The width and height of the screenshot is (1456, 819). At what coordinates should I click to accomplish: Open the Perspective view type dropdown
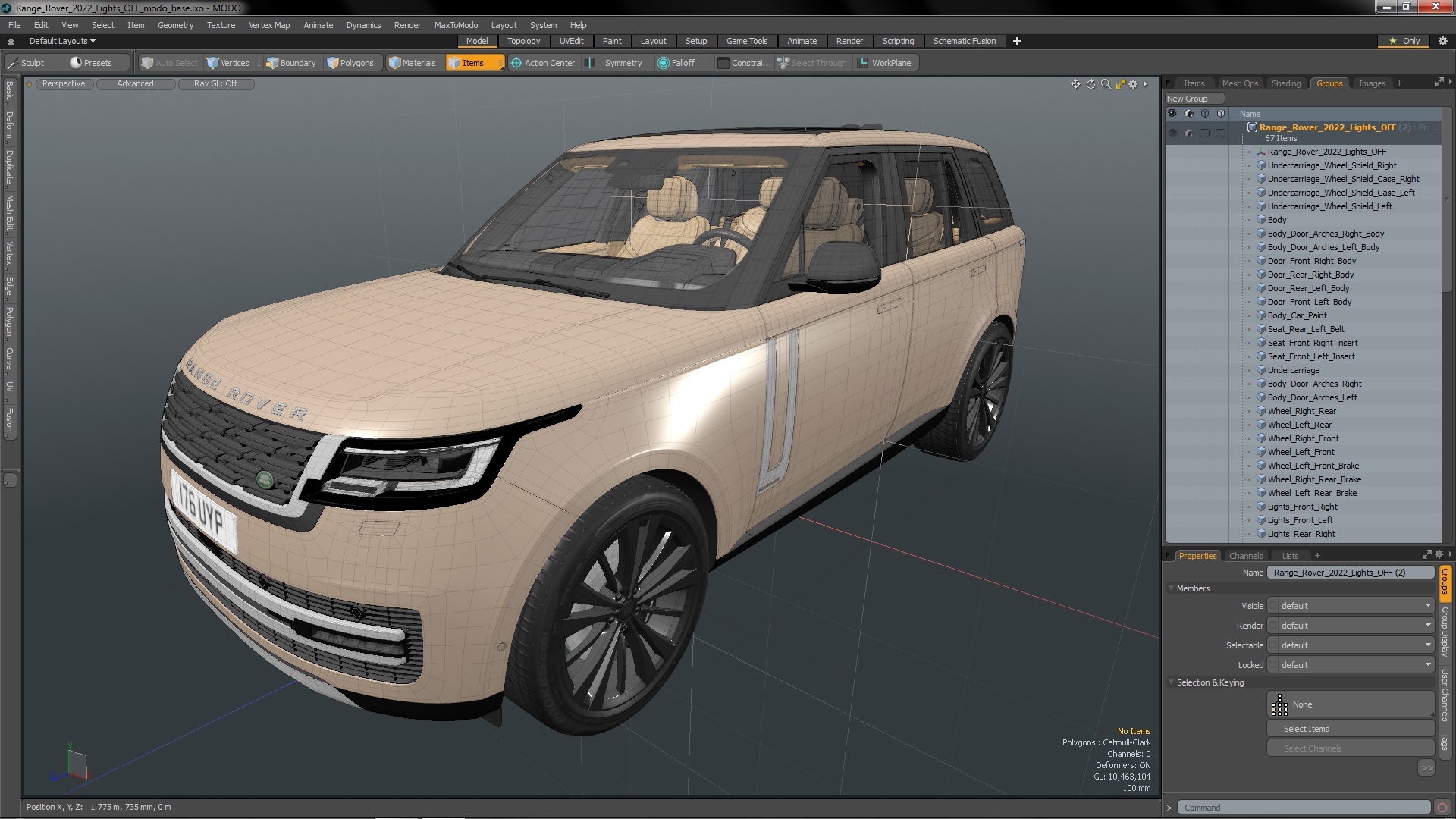64,84
